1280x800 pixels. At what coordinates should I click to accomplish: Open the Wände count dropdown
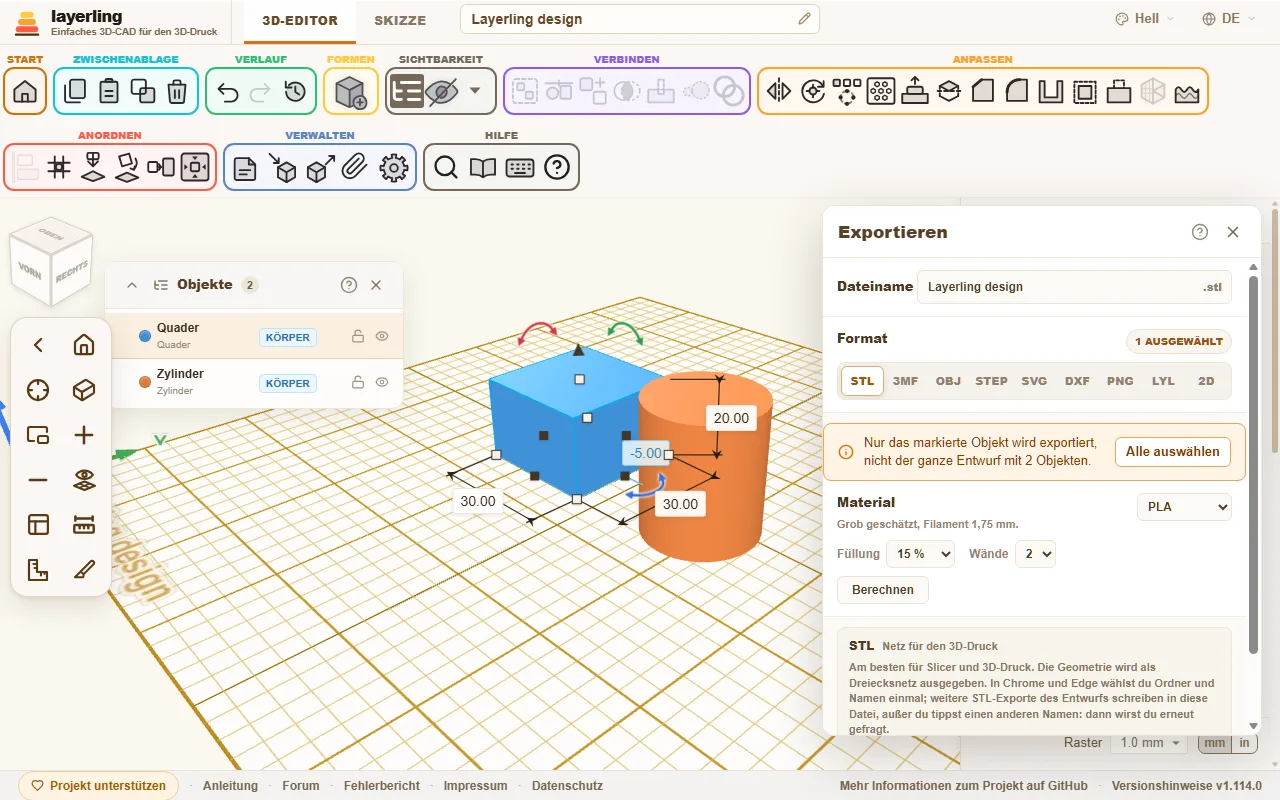[1035, 553]
